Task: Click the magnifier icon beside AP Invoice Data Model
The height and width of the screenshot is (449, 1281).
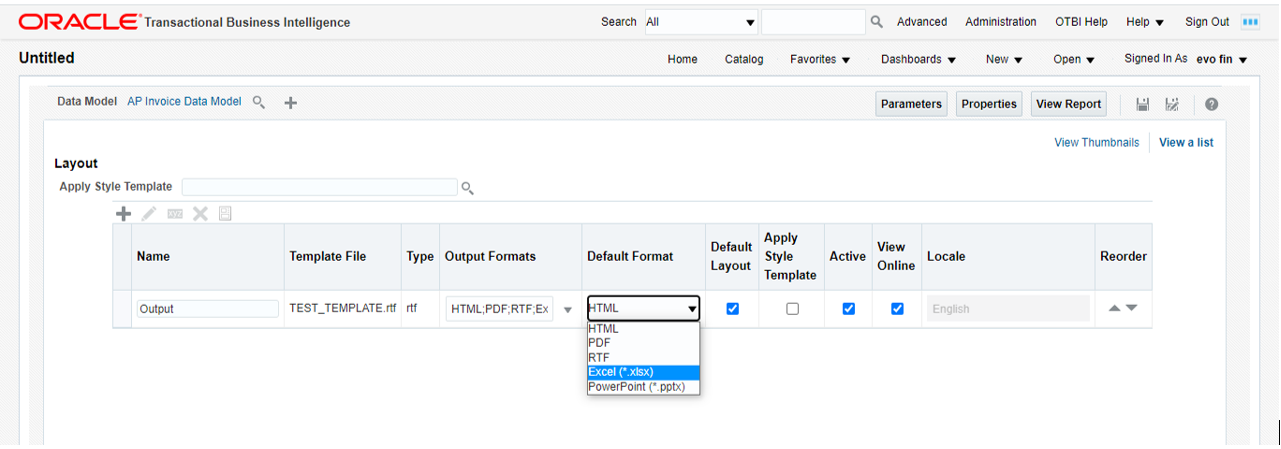Action: point(259,102)
